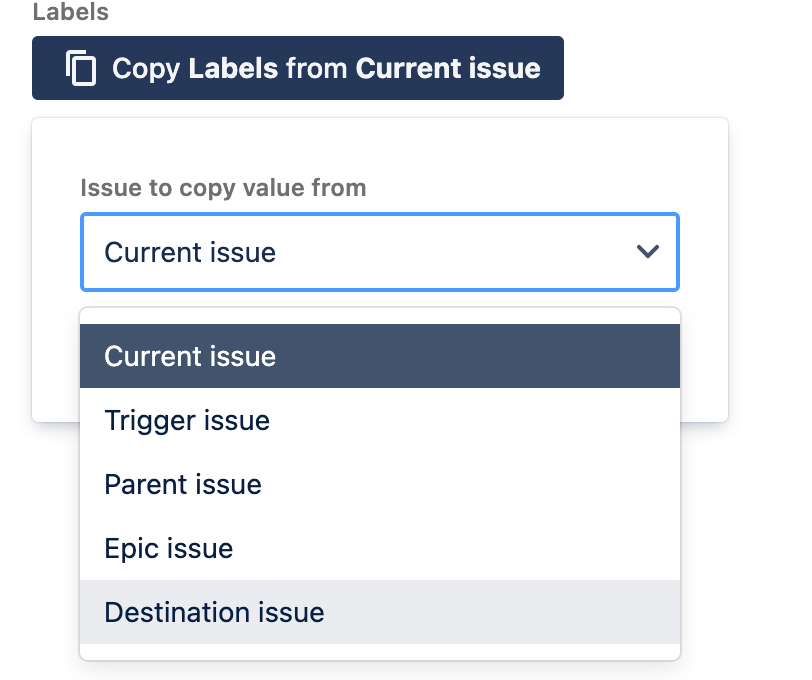Select Epic issue as the source
This screenshot has width=812, height=680.
click(380, 548)
